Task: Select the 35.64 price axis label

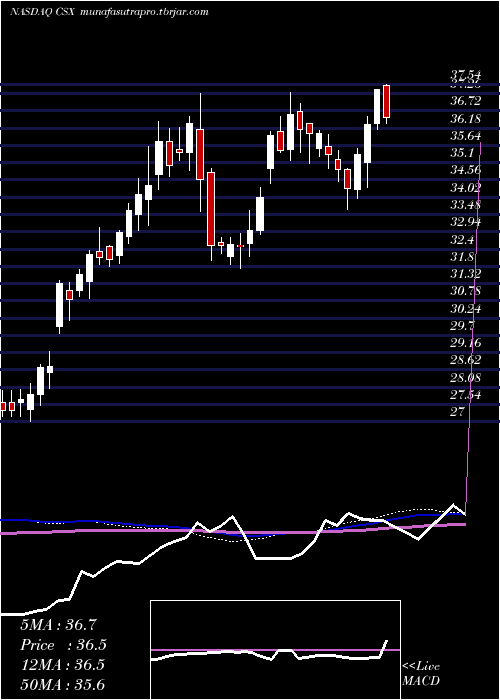Action: pyautogui.click(x=466, y=136)
